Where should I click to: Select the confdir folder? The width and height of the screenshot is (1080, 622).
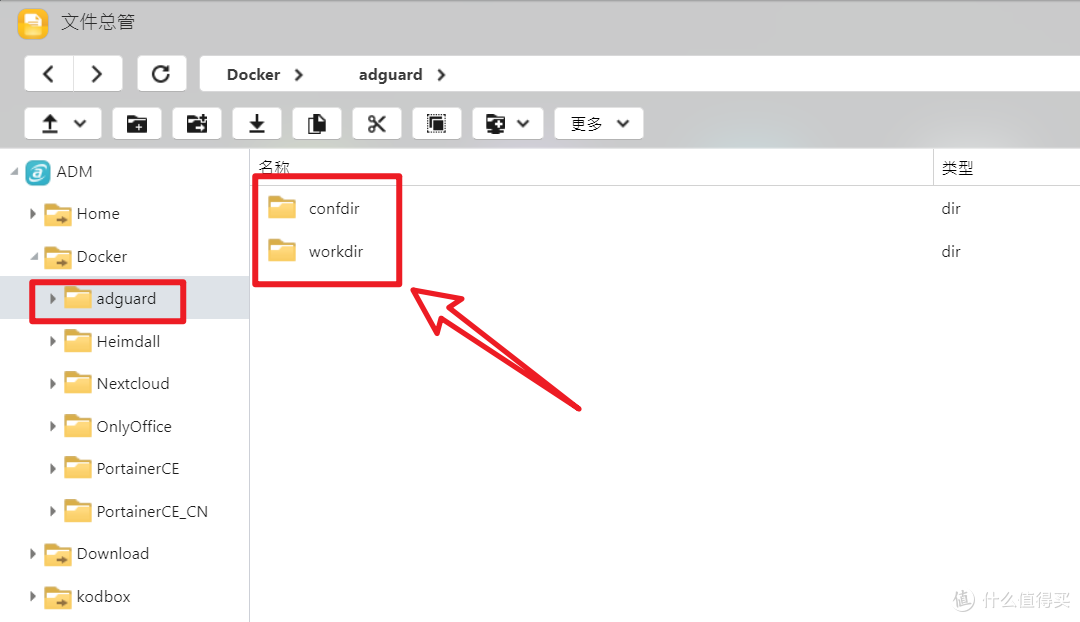click(333, 209)
